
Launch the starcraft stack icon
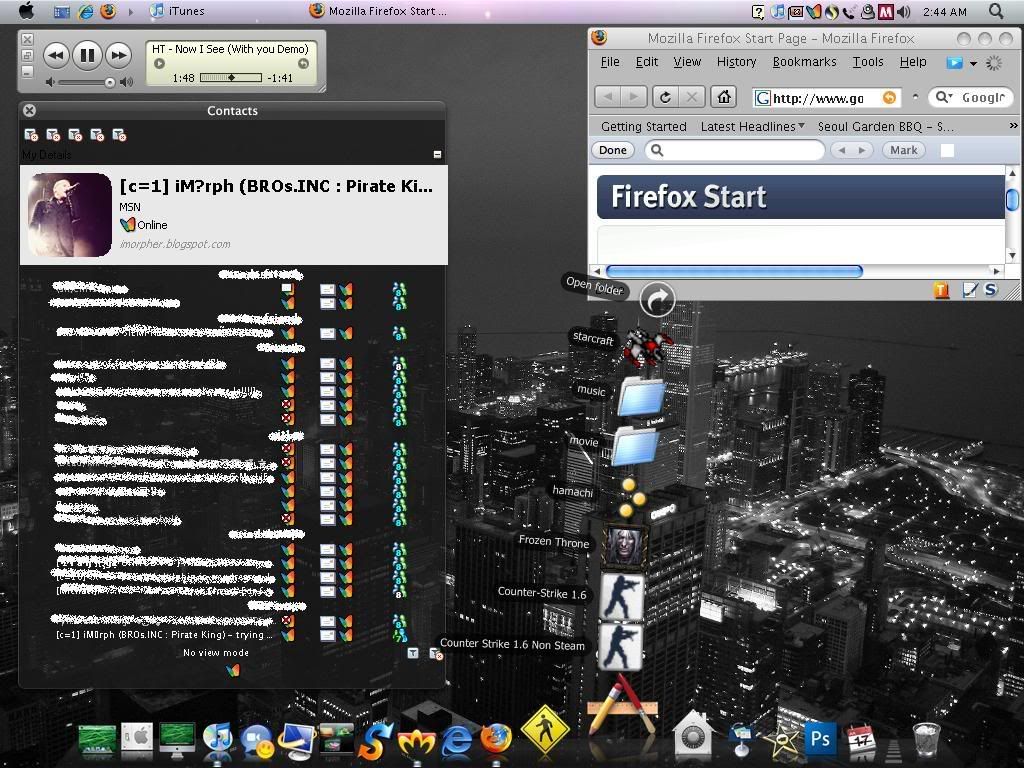pyautogui.click(x=645, y=349)
